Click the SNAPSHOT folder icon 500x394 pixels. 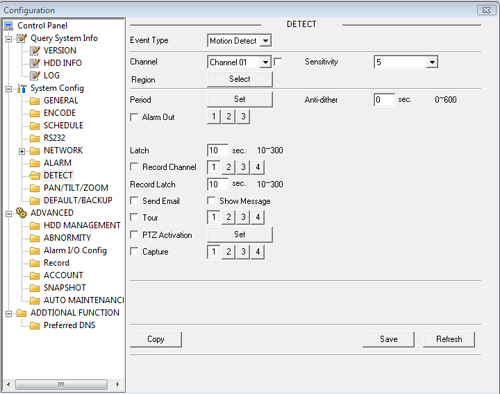(35, 288)
